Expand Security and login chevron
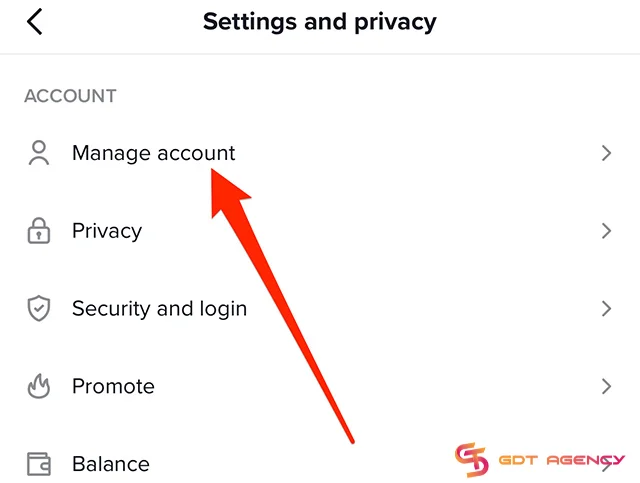Viewport: 640px width, 483px height. pos(605,308)
